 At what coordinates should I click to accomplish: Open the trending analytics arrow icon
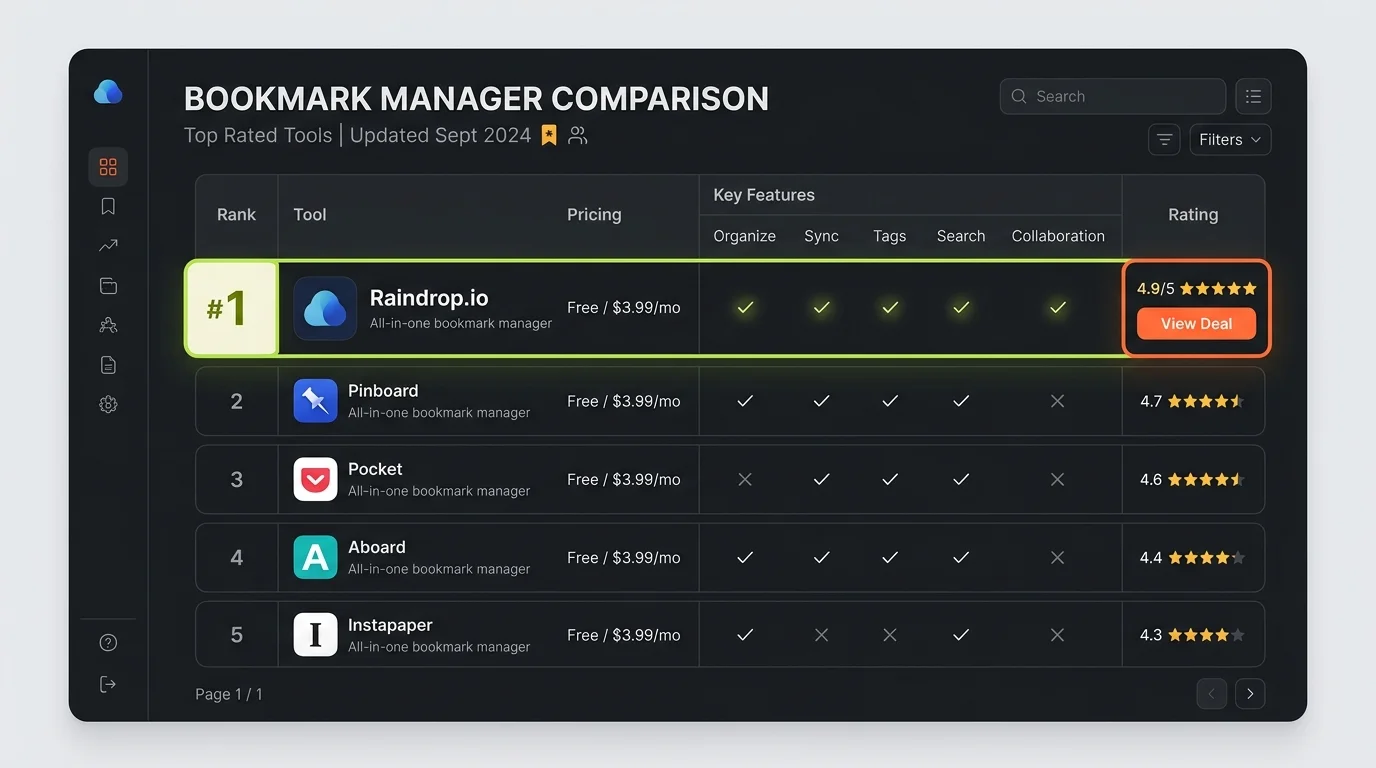coord(108,246)
